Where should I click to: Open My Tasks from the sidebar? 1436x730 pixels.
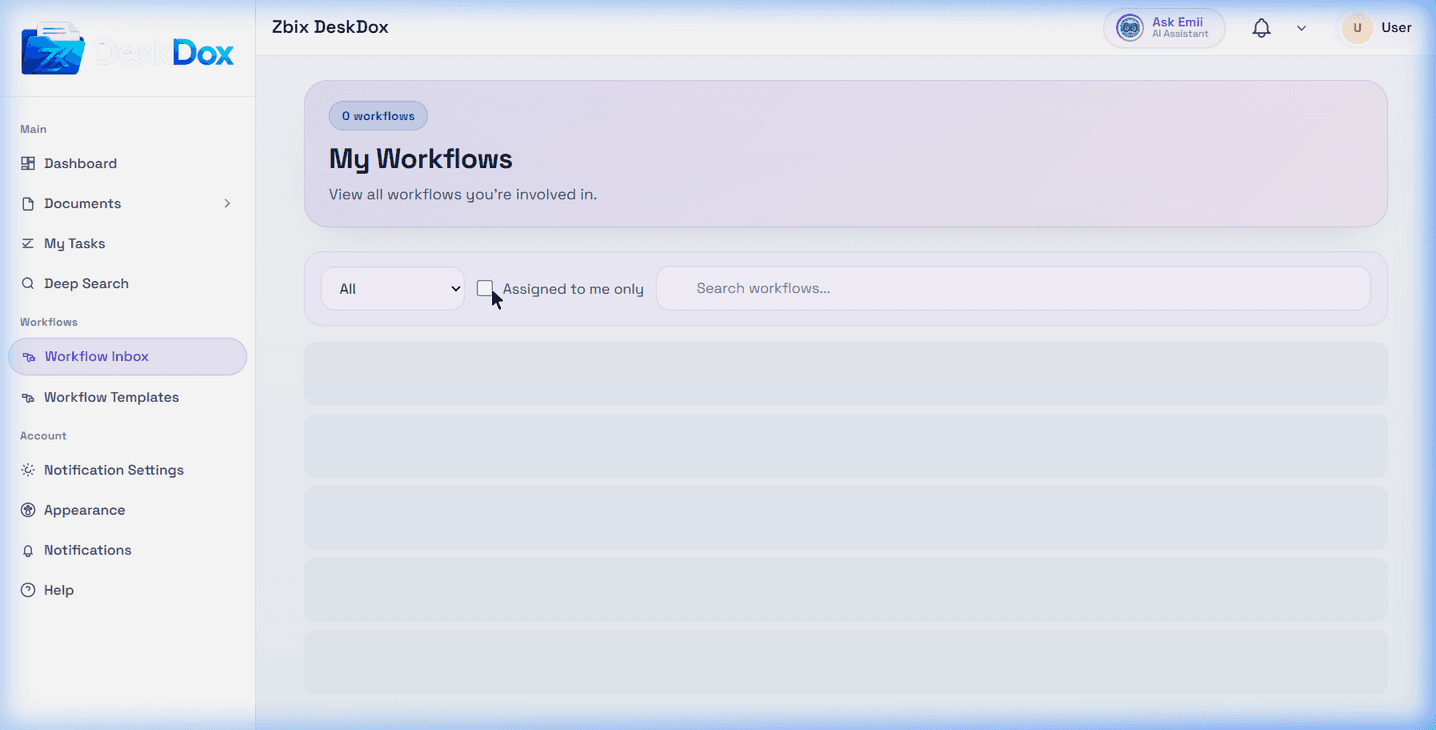(x=127, y=243)
